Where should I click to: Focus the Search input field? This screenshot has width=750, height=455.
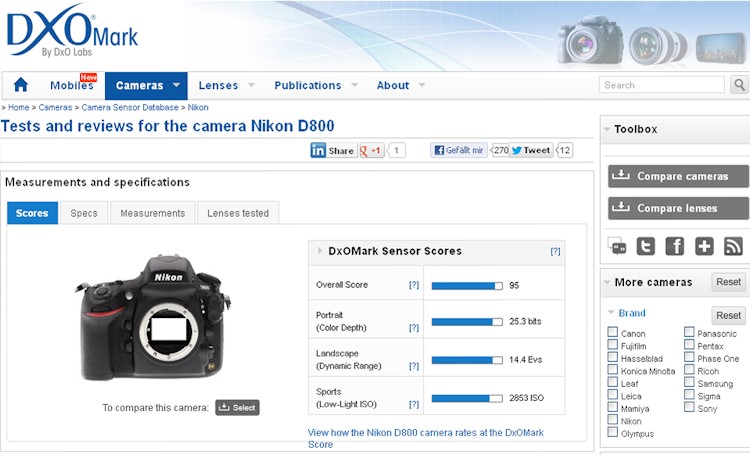coord(662,85)
